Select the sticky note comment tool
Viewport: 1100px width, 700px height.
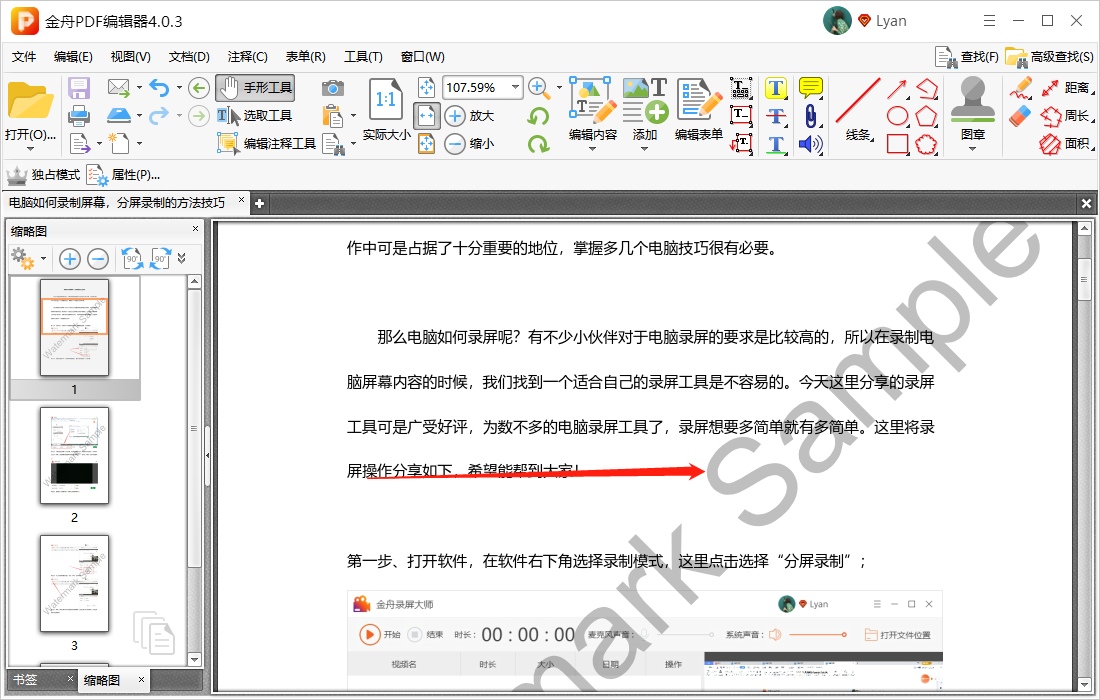[810, 88]
